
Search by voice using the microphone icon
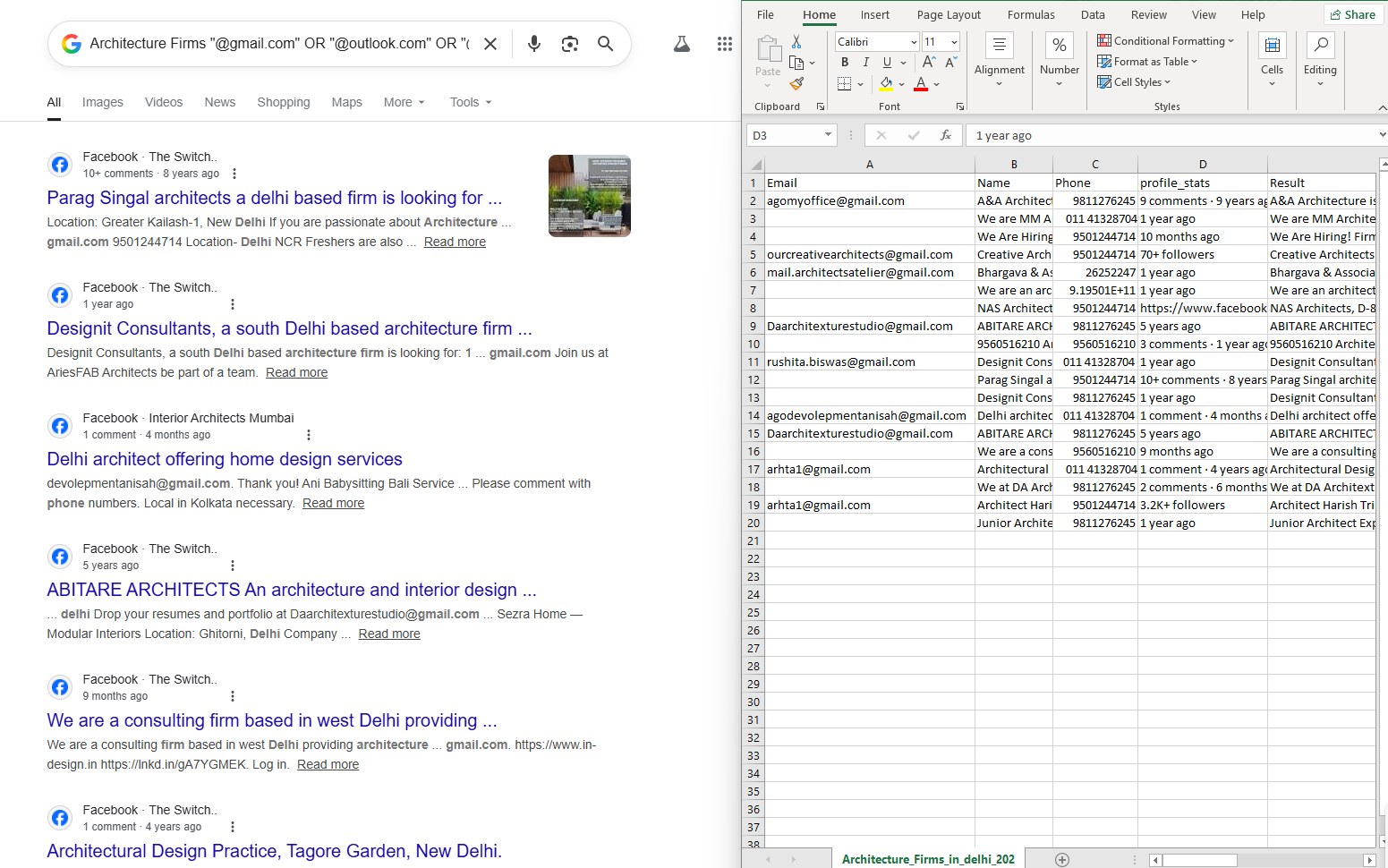click(x=534, y=44)
